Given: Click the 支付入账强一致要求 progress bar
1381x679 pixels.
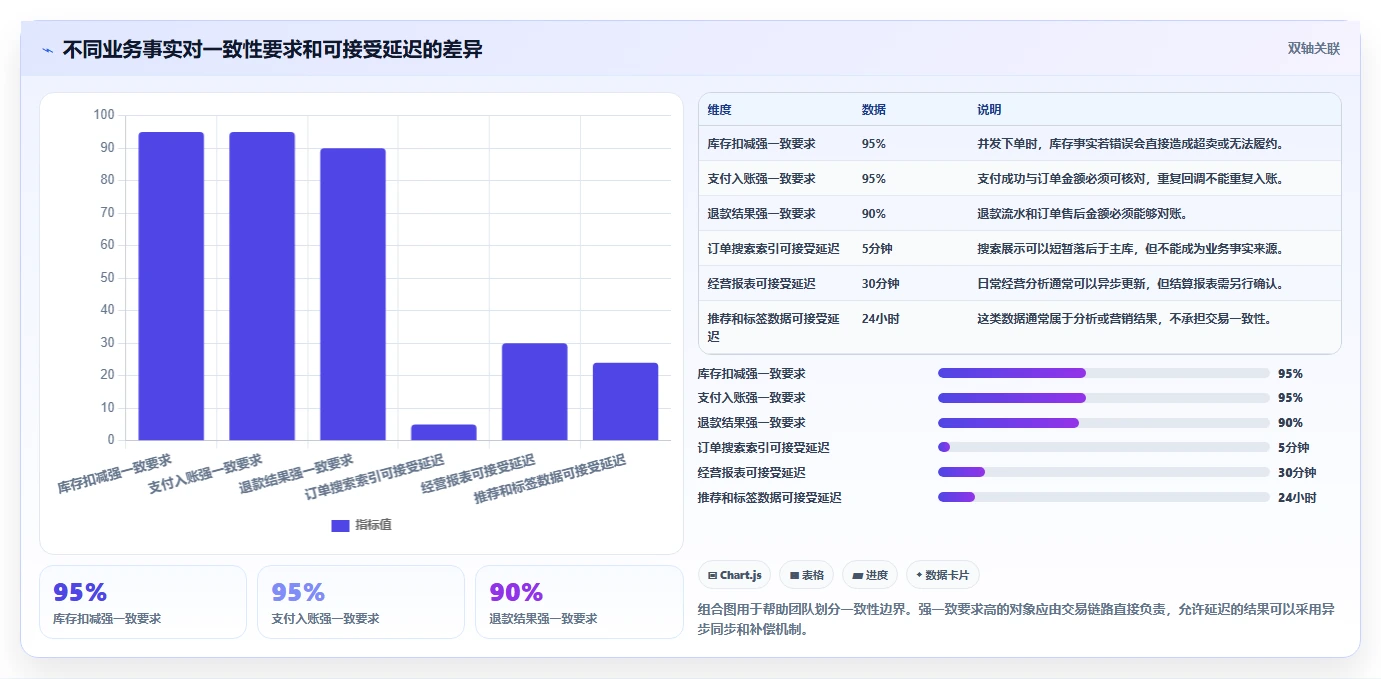Looking at the screenshot, I should click(1104, 398).
